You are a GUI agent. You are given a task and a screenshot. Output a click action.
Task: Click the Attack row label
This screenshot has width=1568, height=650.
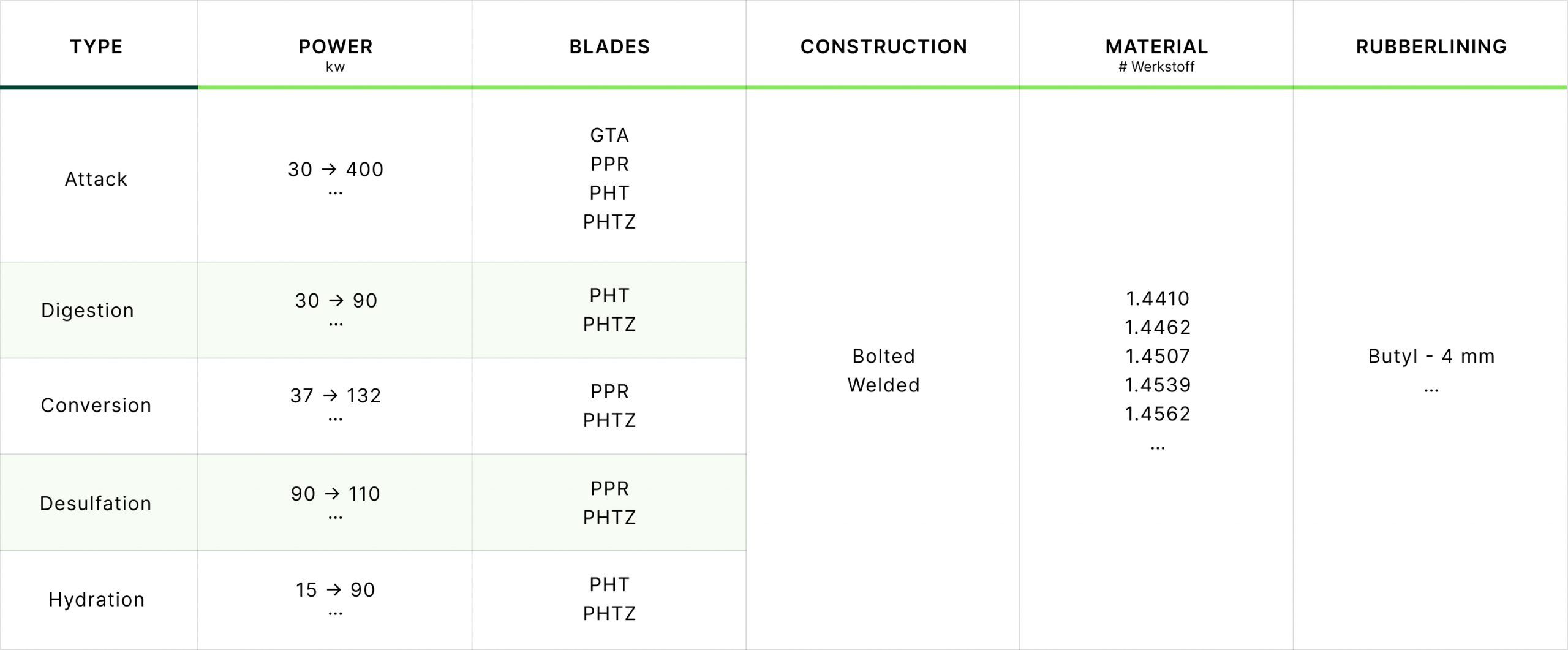click(x=96, y=179)
